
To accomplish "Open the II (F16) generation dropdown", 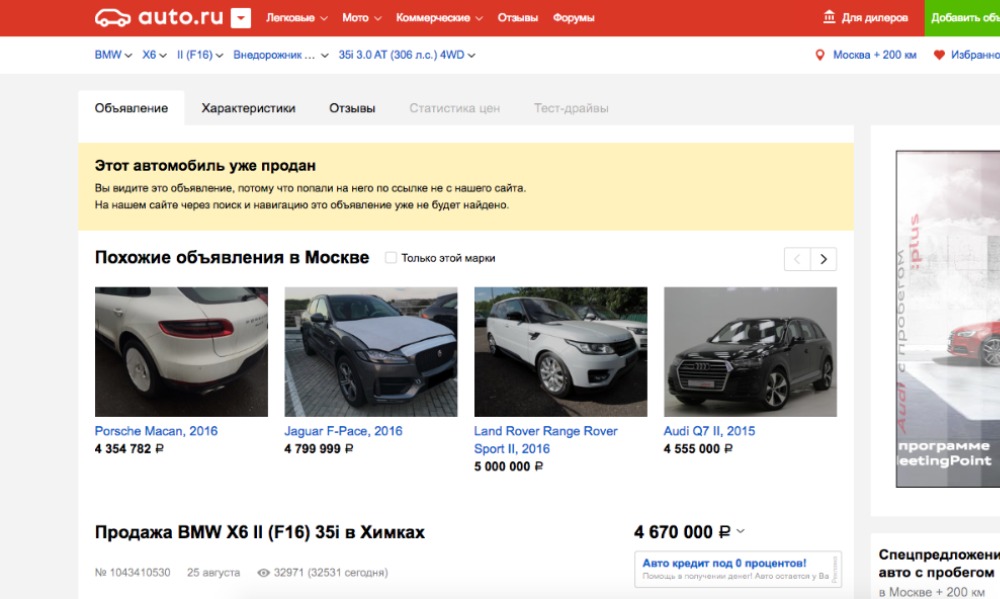I will (200, 55).
